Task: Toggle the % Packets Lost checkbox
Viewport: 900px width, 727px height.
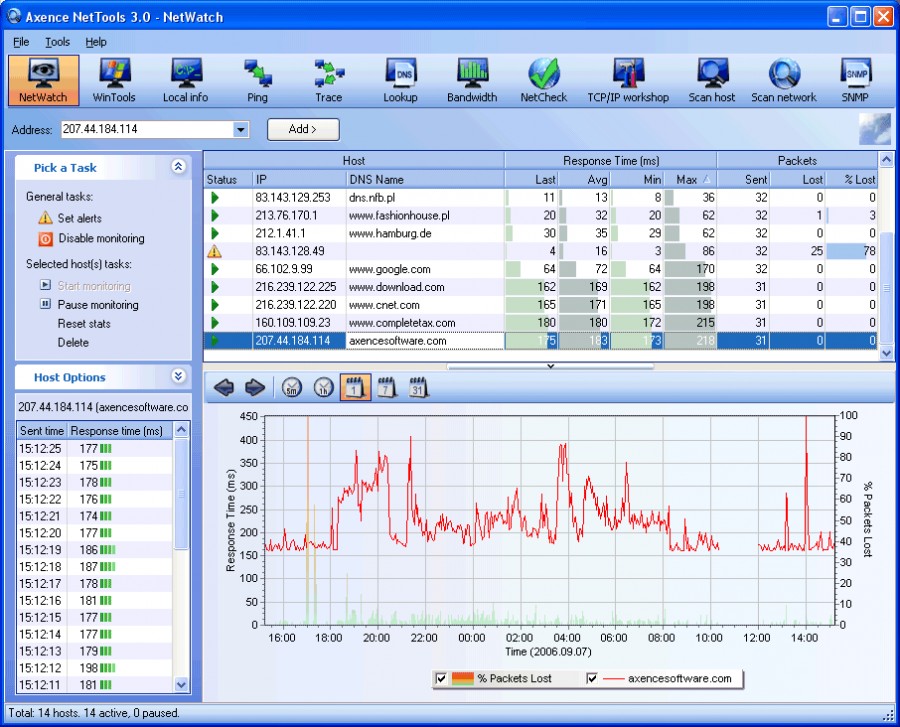Action: tap(441, 679)
